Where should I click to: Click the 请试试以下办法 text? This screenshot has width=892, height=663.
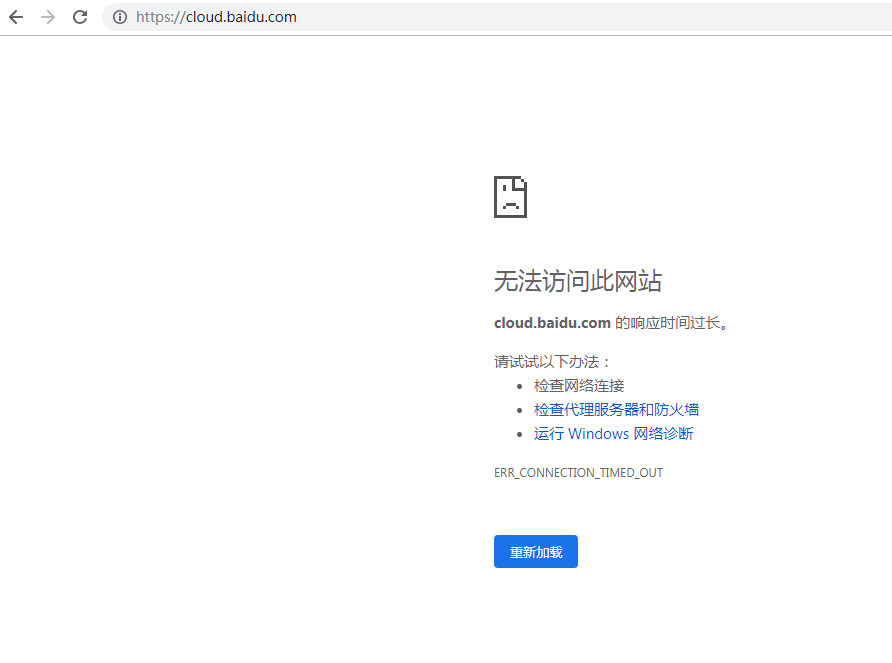552,362
